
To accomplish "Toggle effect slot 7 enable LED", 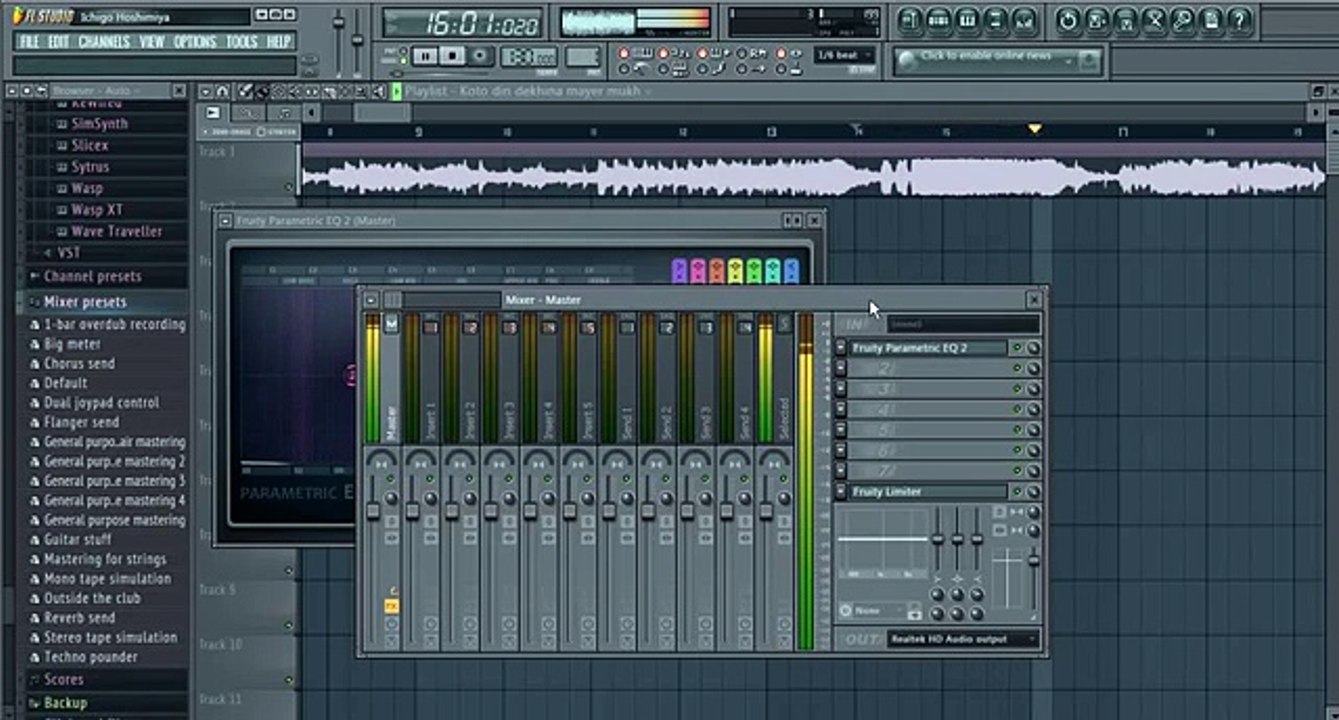I will (1017, 471).
